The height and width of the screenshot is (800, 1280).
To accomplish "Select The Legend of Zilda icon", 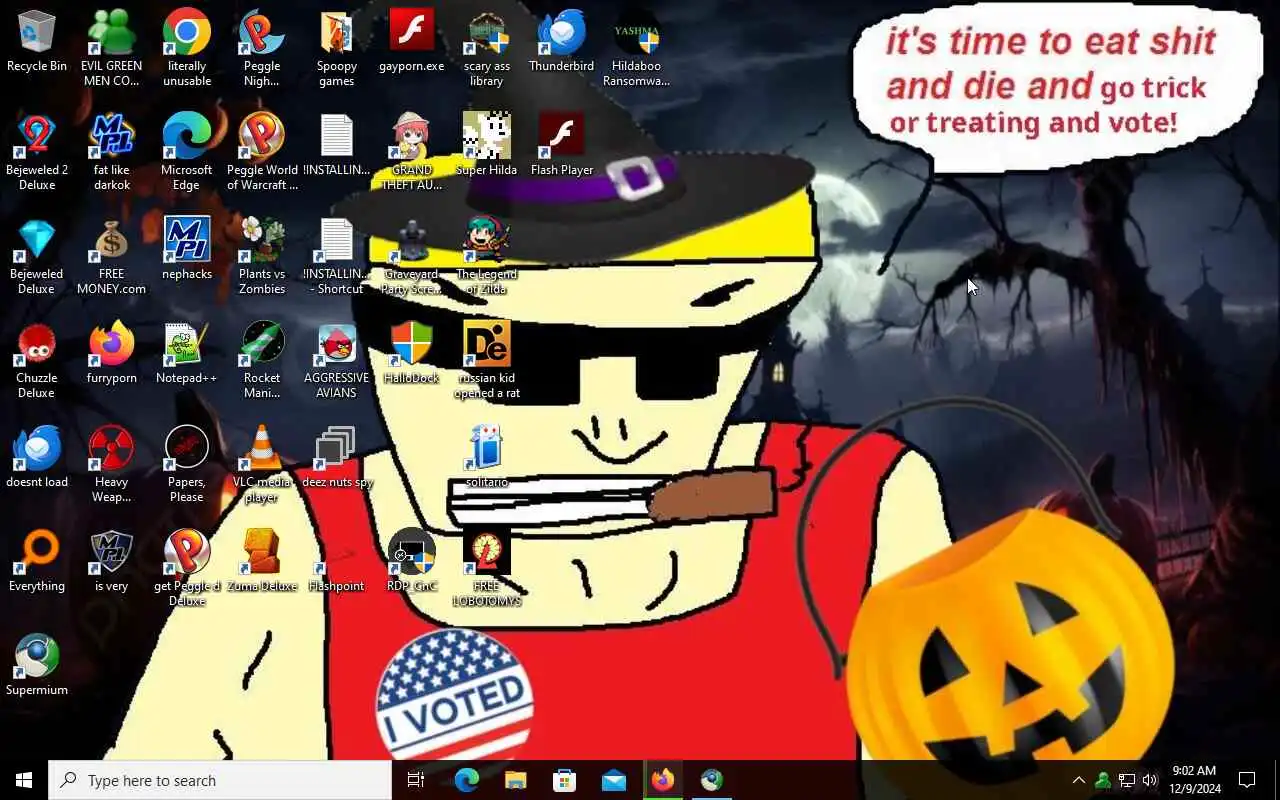I will (487, 256).
